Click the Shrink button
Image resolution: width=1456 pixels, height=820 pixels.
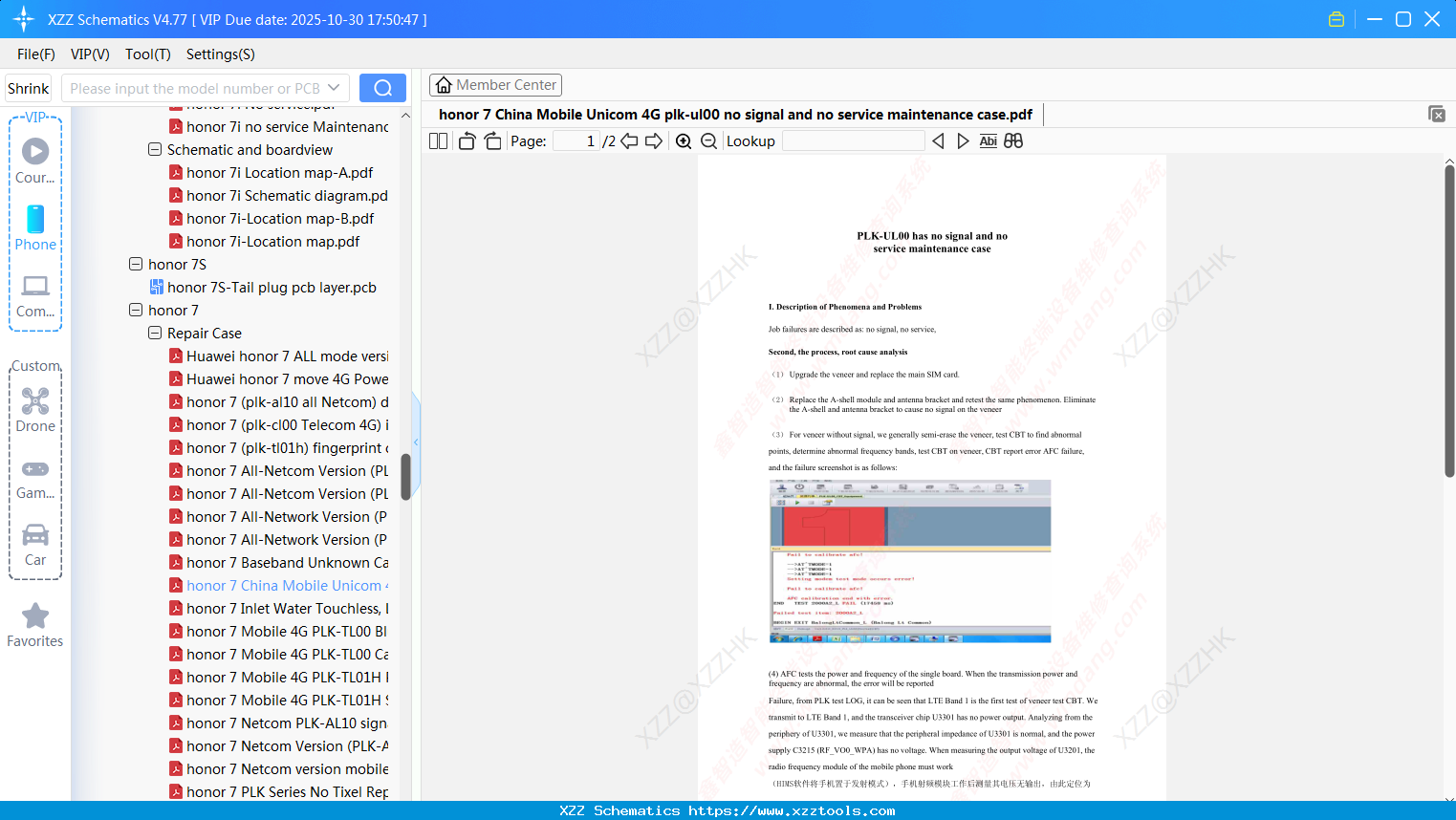pyautogui.click(x=28, y=88)
